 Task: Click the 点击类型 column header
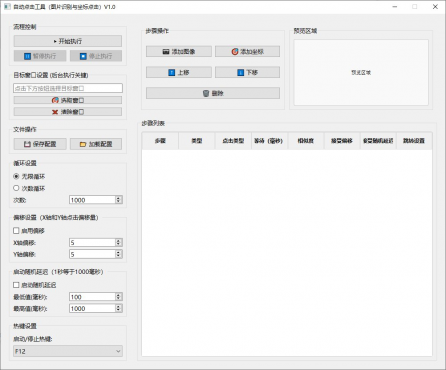(233, 141)
